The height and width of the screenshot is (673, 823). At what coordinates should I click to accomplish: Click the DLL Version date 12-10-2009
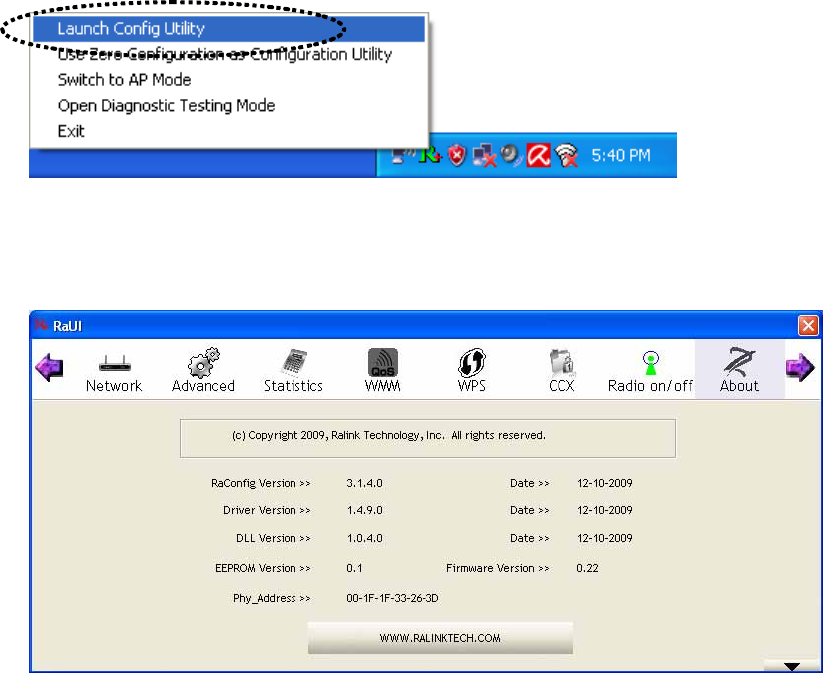605,539
